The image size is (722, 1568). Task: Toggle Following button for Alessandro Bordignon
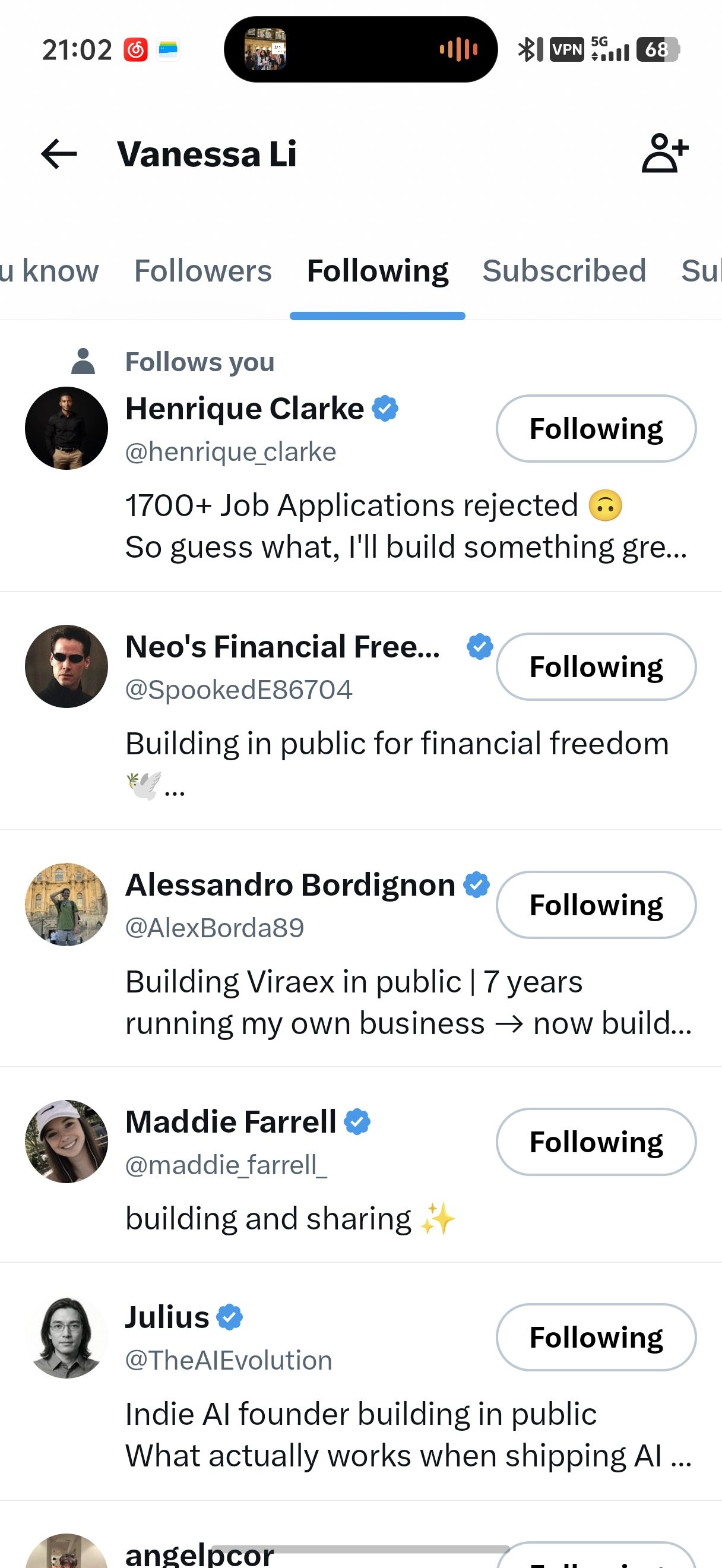pyautogui.click(x=596, y=905)
